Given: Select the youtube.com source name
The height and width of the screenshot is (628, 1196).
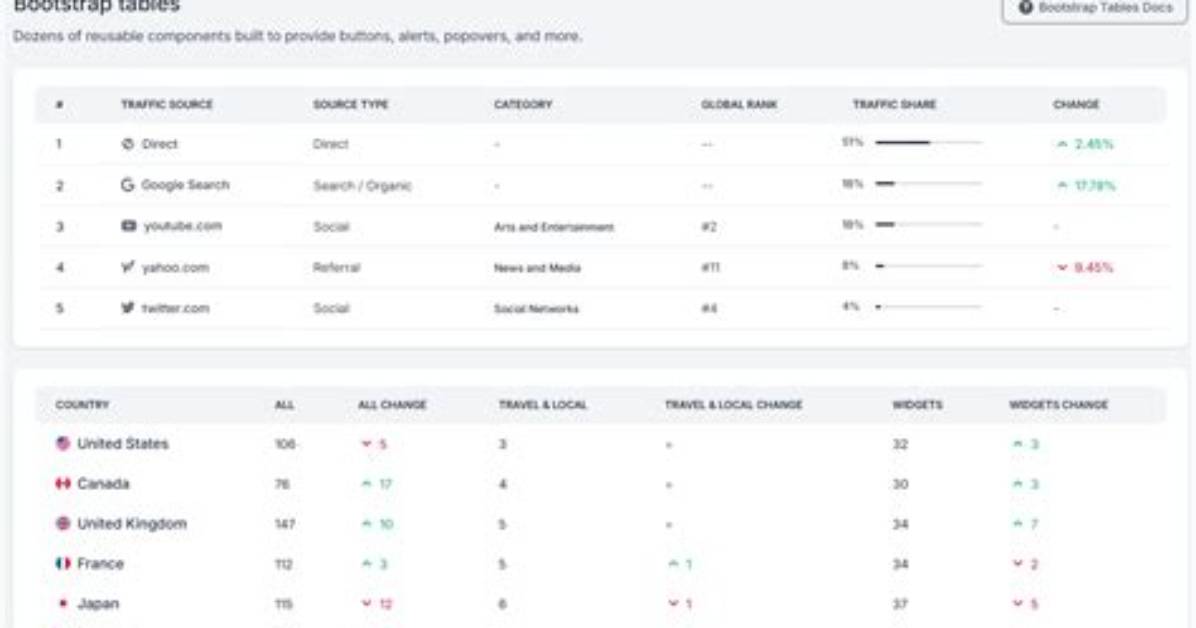Looking at the screenshot, I should pos(182,226).
